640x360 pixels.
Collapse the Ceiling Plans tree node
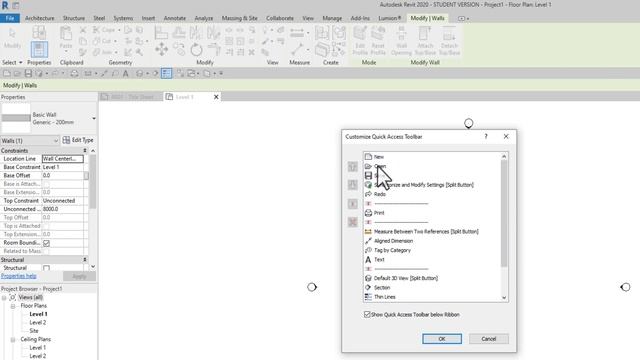(x=13, y=339)
